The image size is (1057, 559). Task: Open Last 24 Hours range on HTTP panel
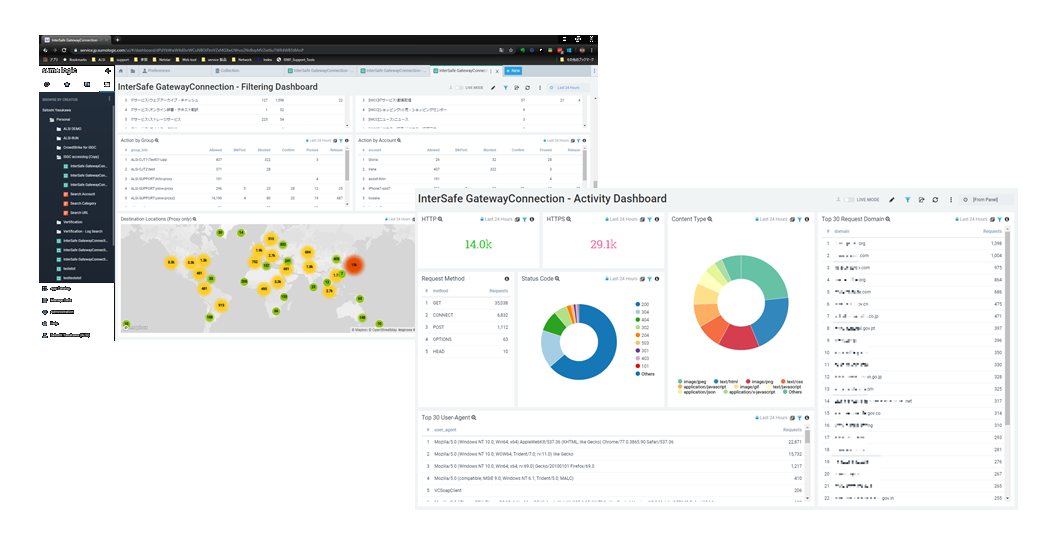[x=497, y=219]
